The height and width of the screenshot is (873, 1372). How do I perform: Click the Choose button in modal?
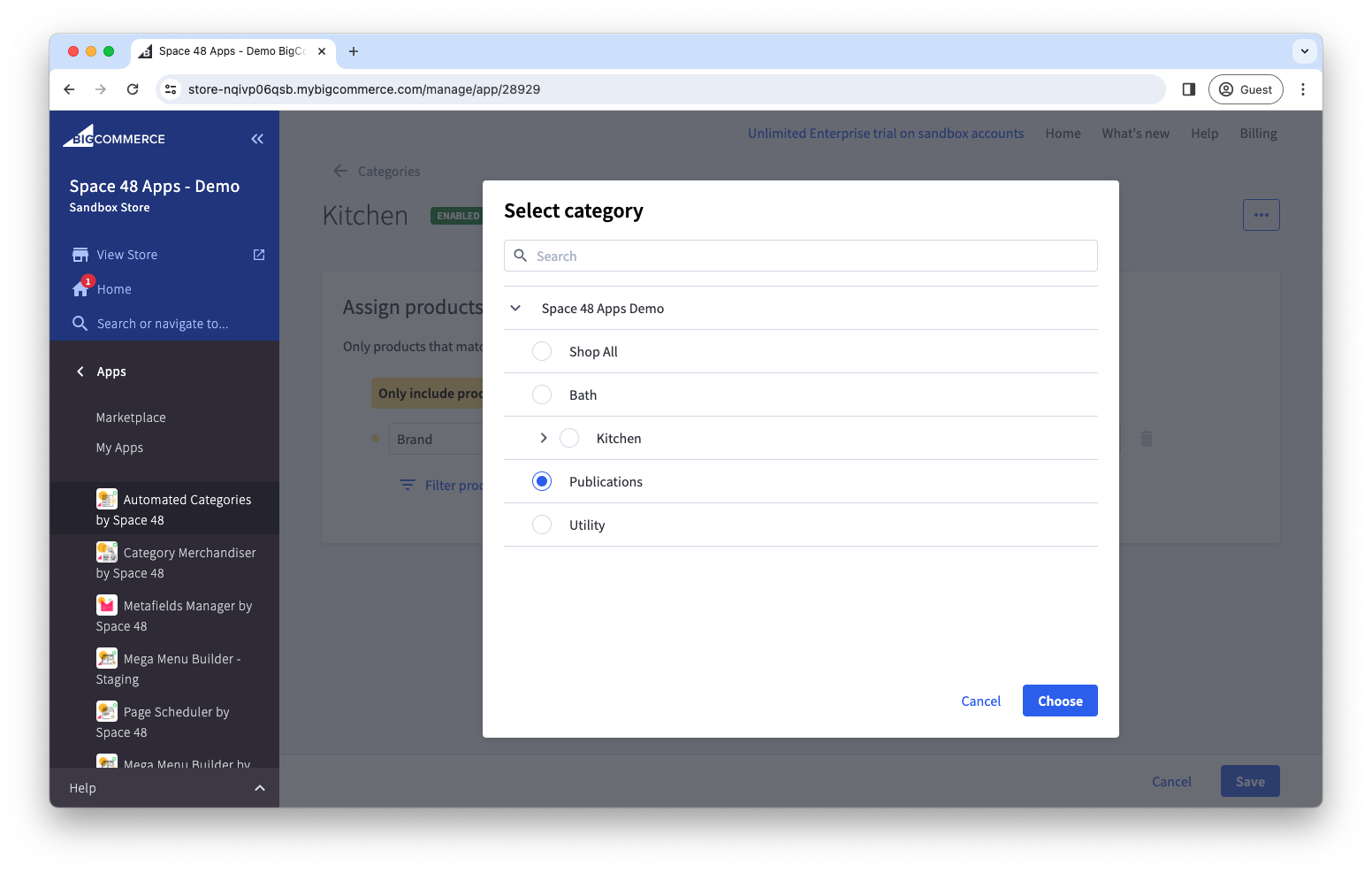(x=1060, y=701)
